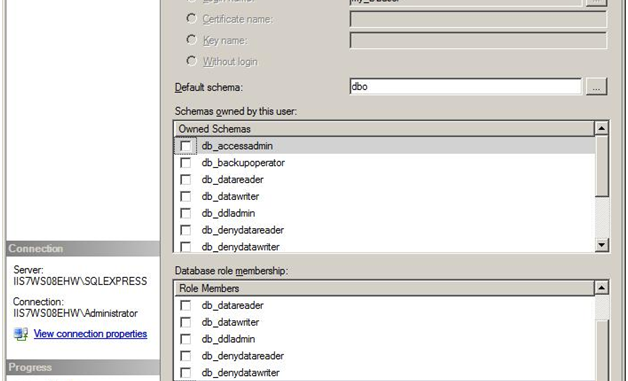Viewport: 628px width, 381px height.
Task: Check db_datareader in Owned Schemas
Action: coord(185,179)
